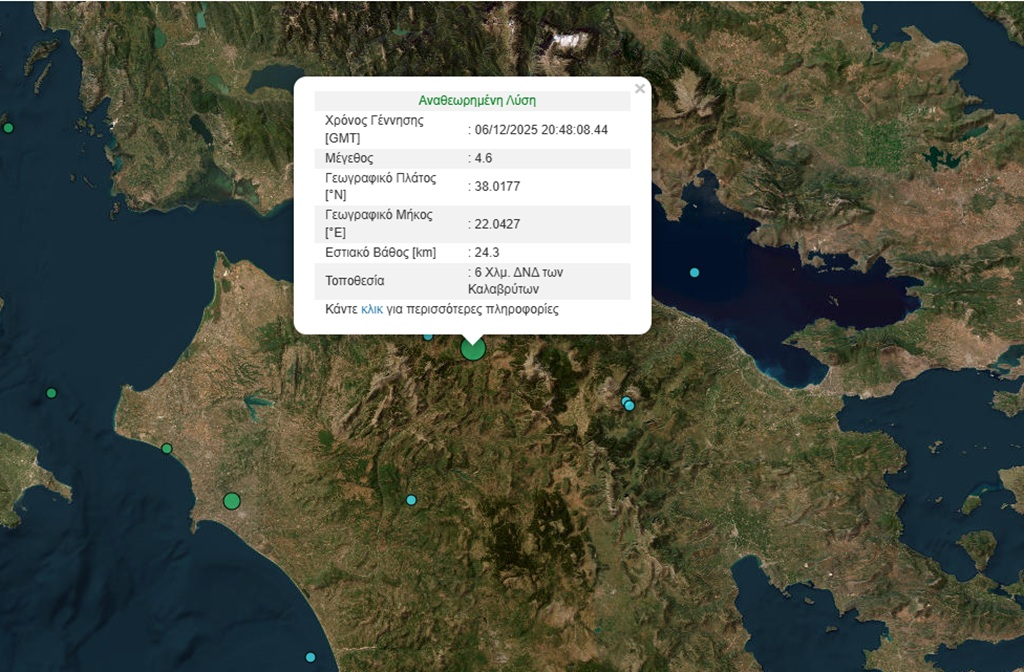The height and width of the screenshot is (672, 1024).
Task: Click the longitude value 22.0427
Action: click(497, 224)
